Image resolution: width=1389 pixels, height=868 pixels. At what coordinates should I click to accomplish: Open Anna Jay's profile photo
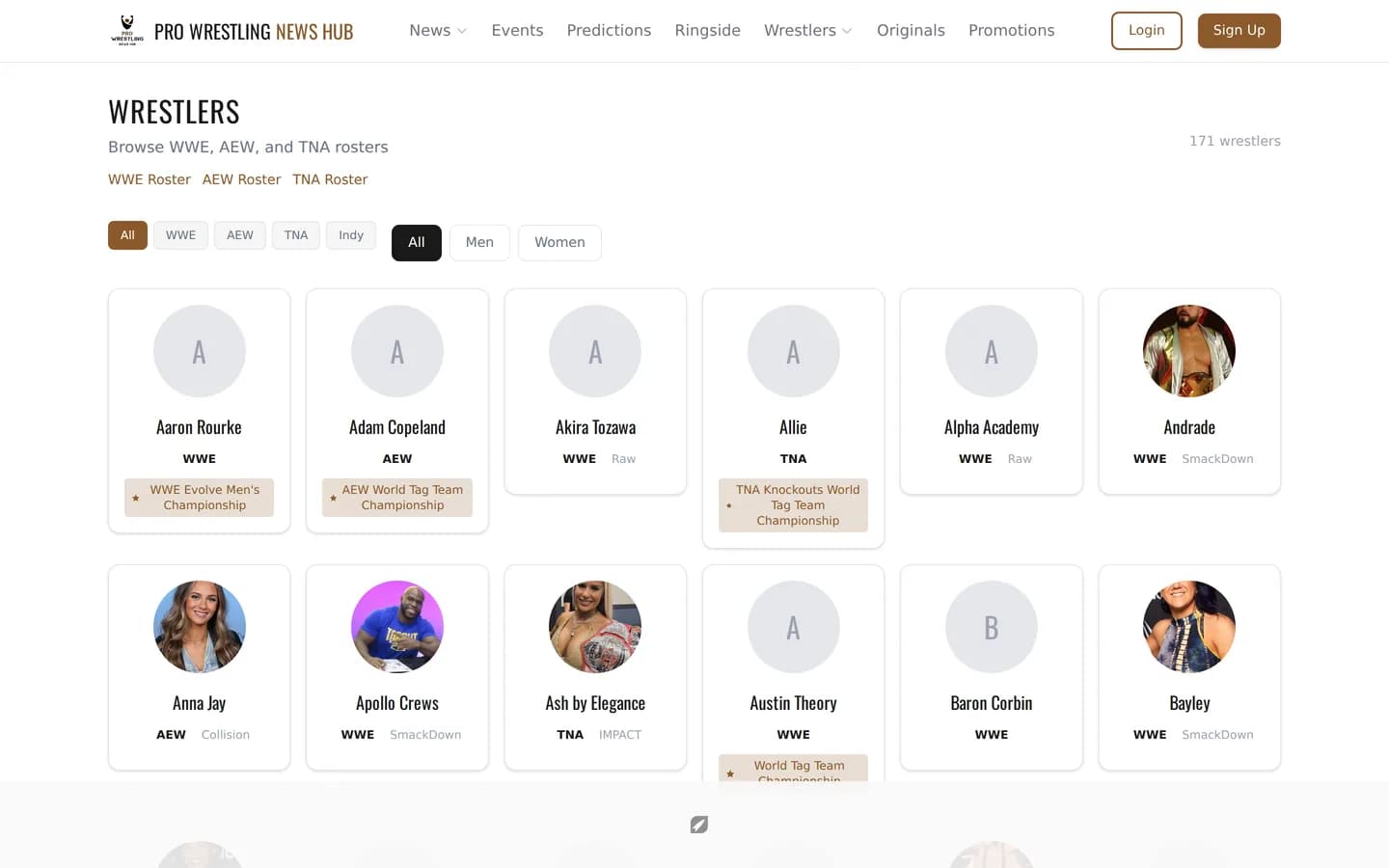[x=200, y=627]
